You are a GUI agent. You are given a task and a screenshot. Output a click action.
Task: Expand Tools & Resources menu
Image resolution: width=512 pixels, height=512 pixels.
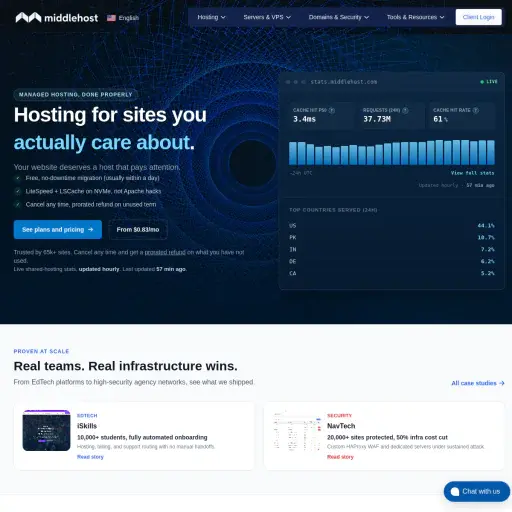click(415, 17)
